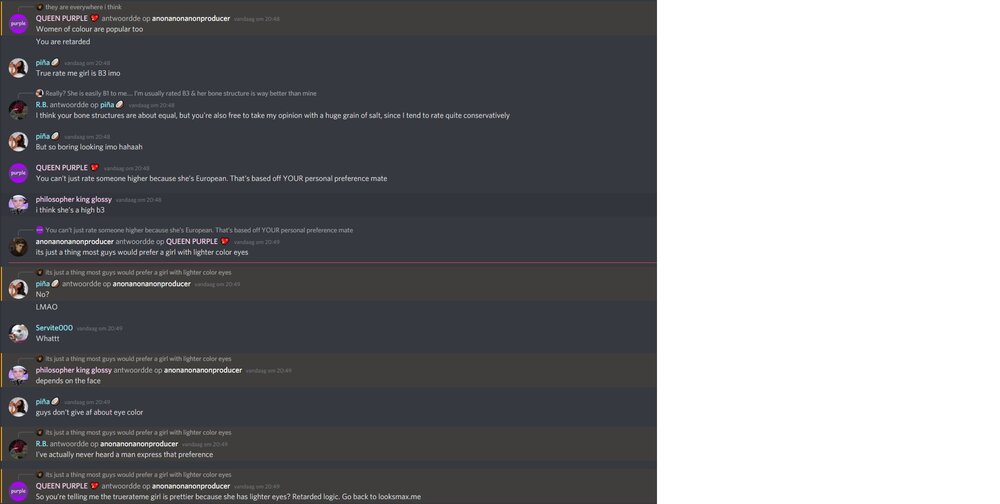Viewport: 1000px width, 504px height.
Task: Click the red new-messages divider line
Action: pos(332,262)
